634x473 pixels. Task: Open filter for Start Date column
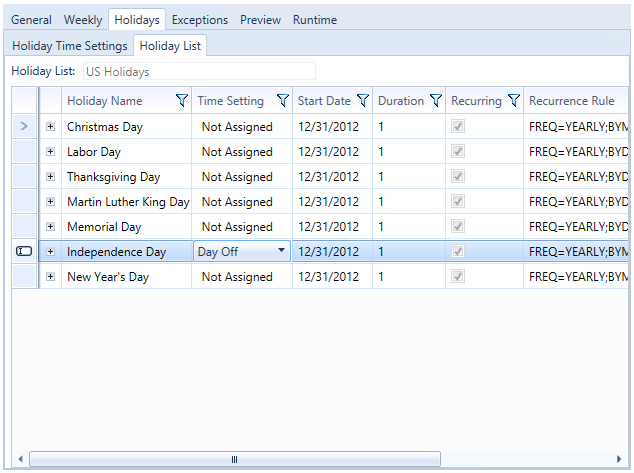click(362, 101)
